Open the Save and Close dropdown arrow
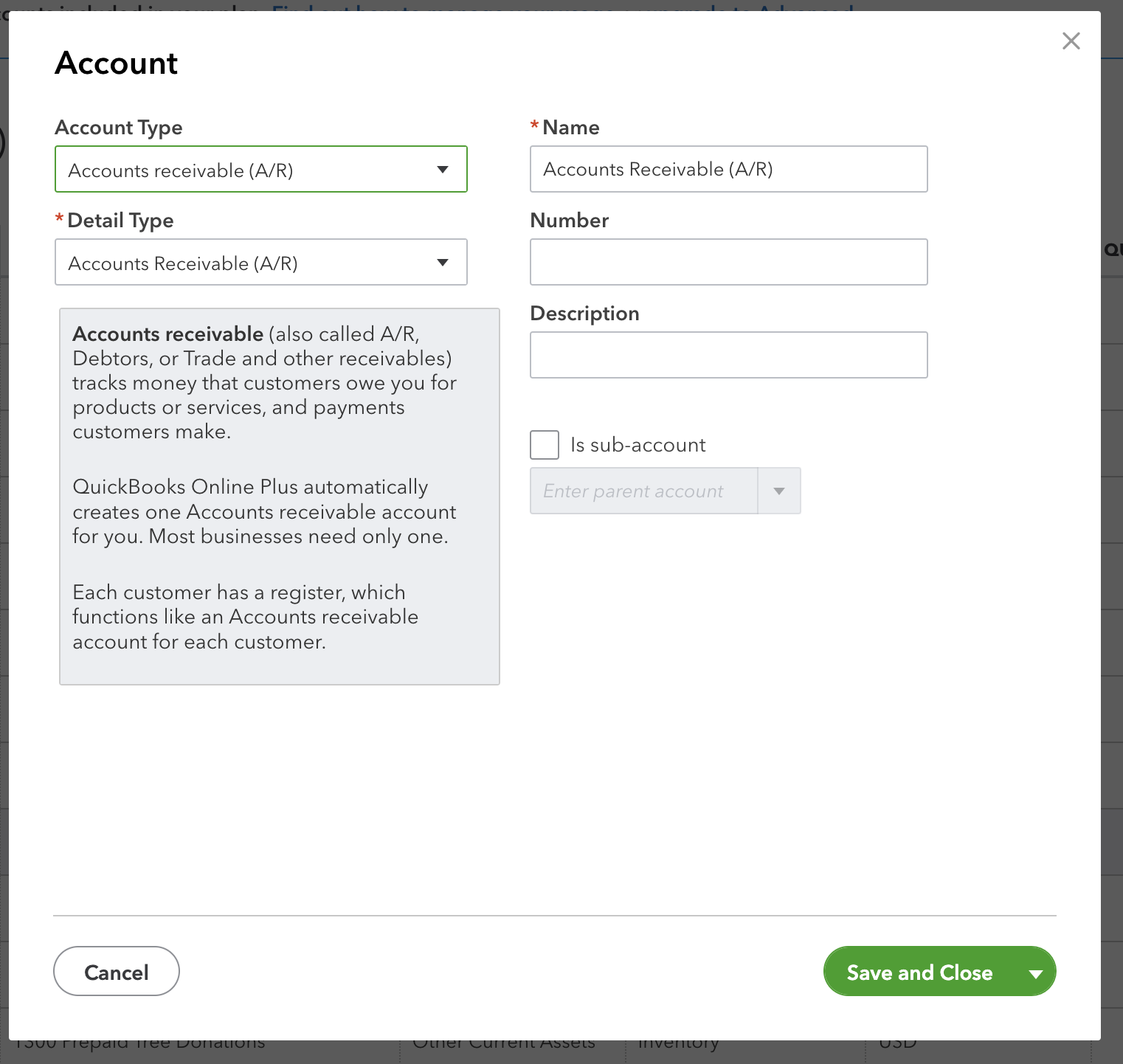1123x1064 pixels. click(1035, 972)
